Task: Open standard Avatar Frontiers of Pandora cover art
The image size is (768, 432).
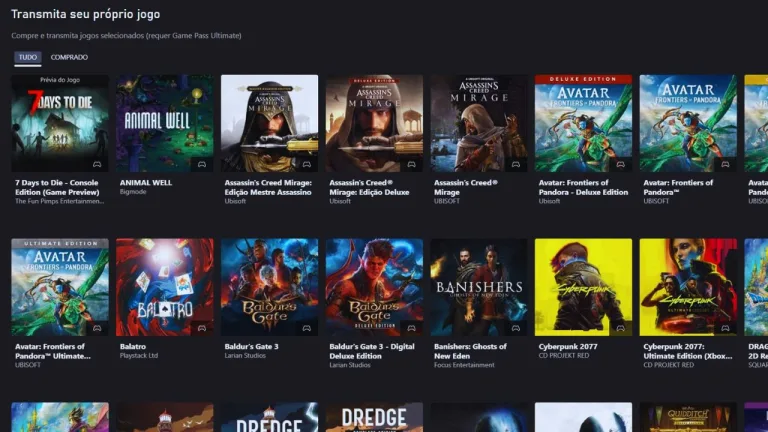Action: [x=688, y=123]
